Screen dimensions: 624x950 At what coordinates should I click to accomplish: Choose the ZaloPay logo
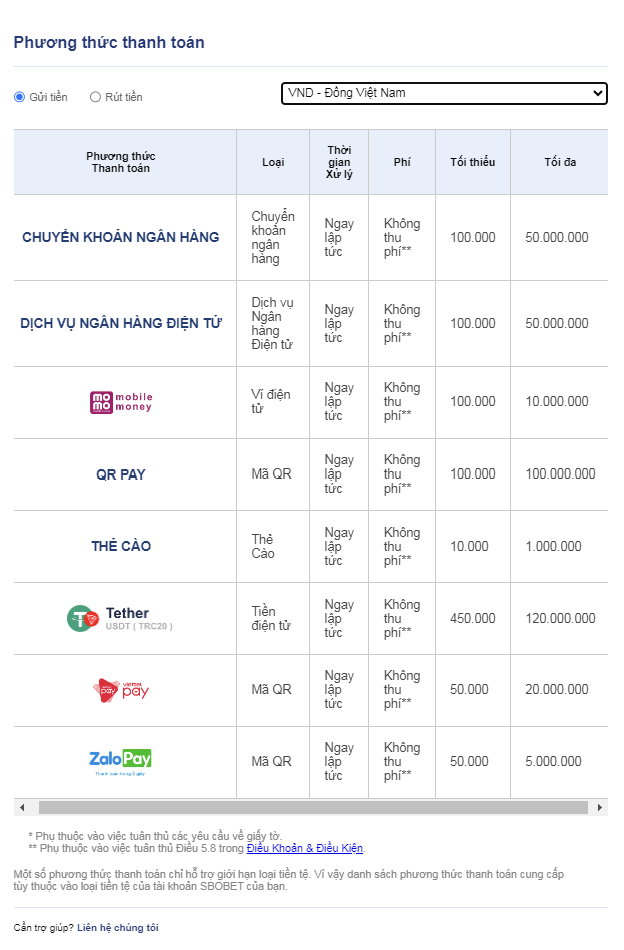click(x=121, y=762)
